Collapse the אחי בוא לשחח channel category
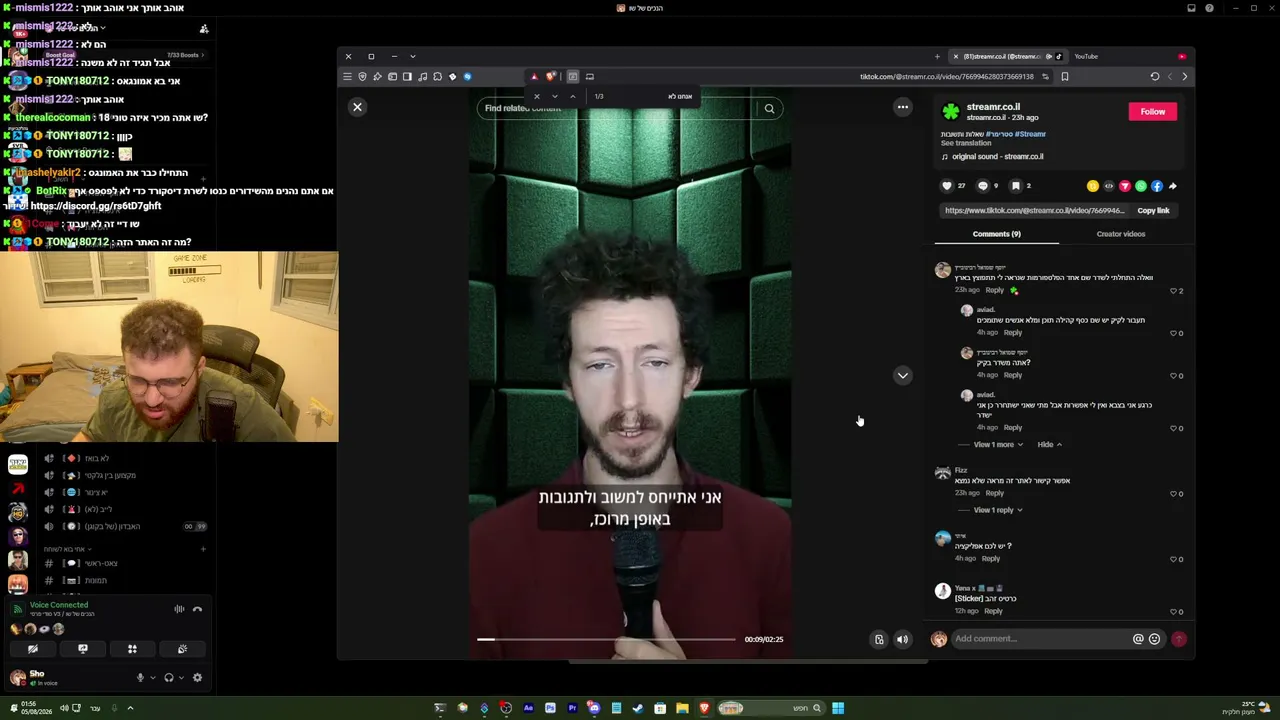Screen dimensions: 1280x720 (x=66, y=549)
